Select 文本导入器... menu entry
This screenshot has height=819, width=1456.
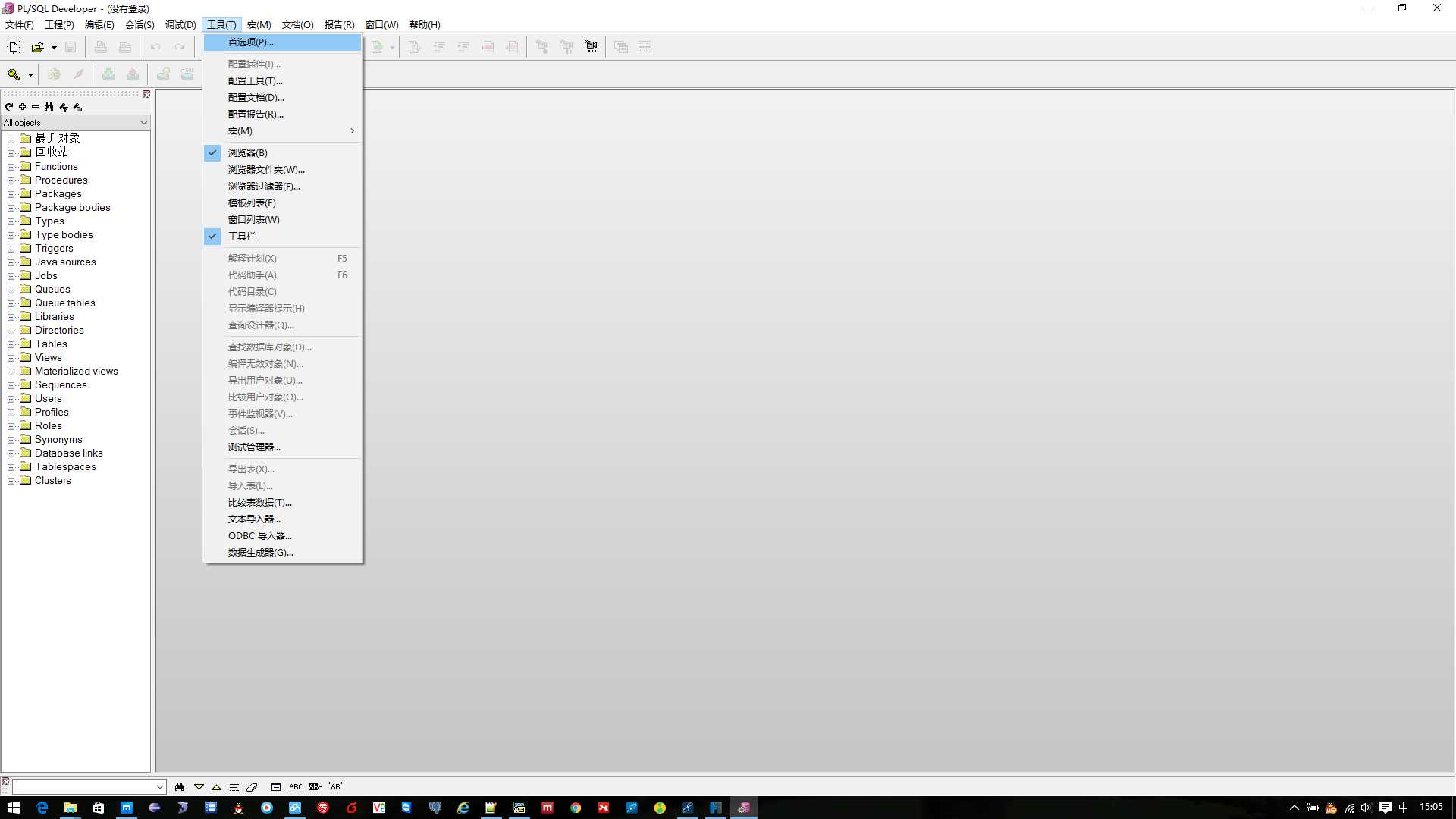[283, 519]
